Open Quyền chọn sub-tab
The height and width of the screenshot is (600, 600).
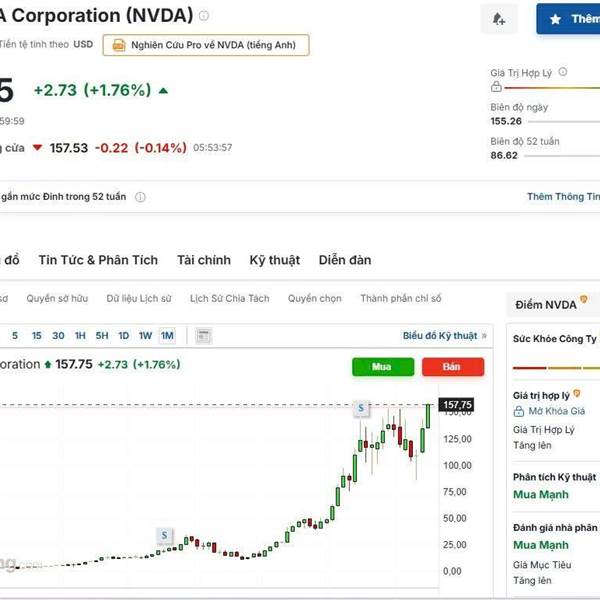click(315, 298)
